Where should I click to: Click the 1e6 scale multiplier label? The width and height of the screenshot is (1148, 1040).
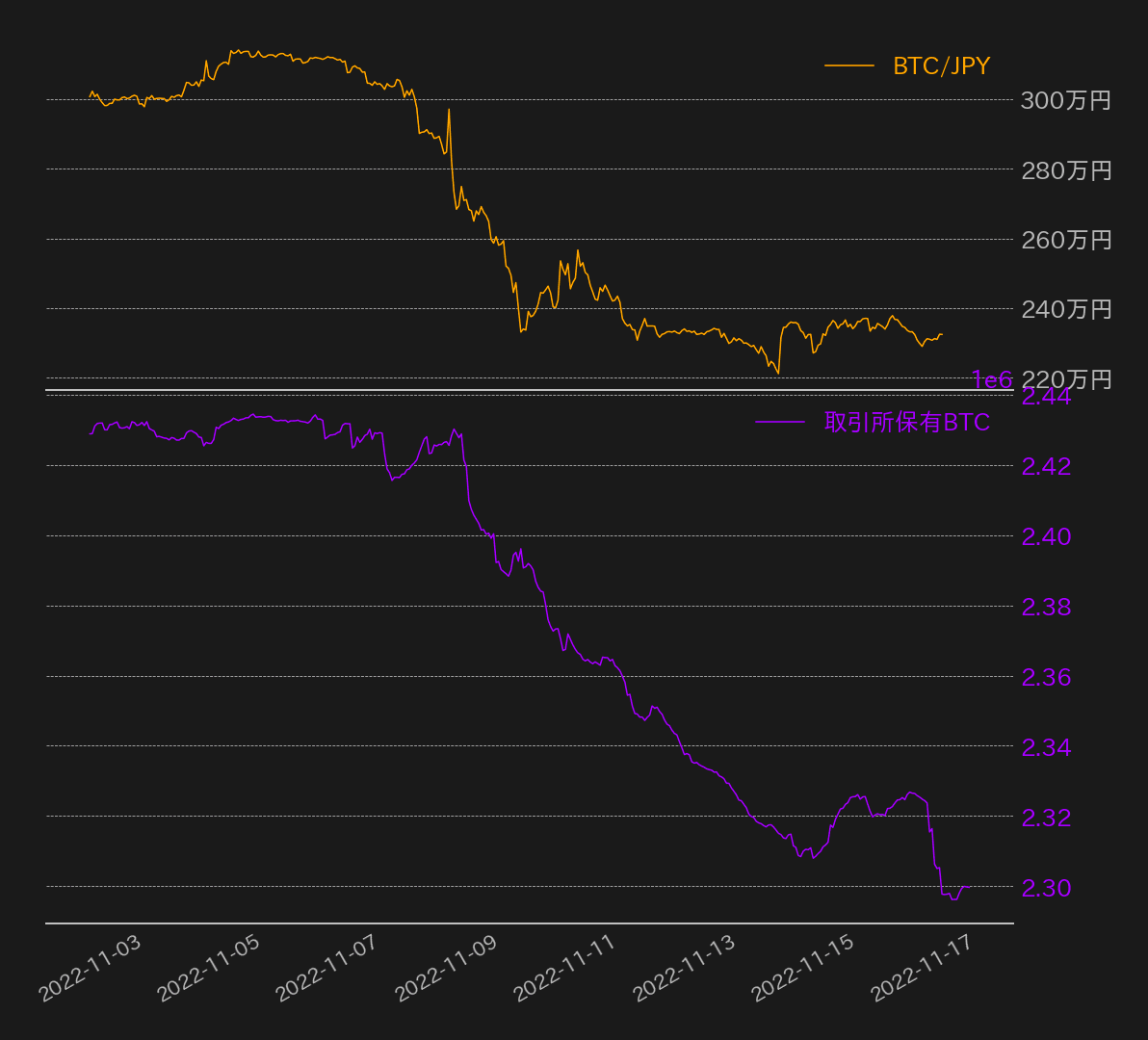pos(991,380)
